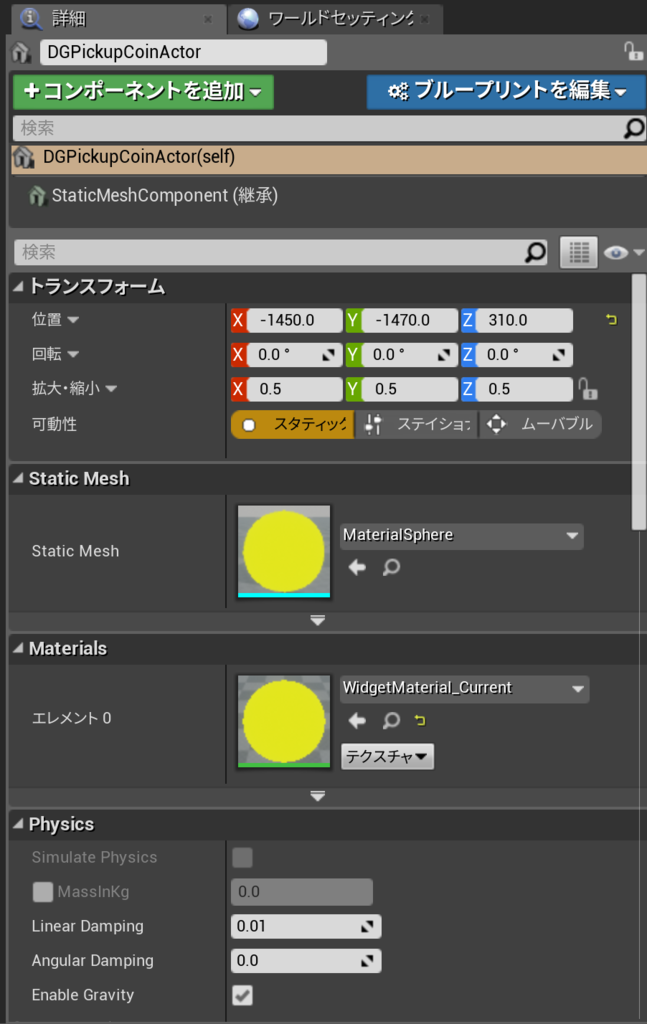The image size is (647, 1024).
Task: Browse to Static Mesh in content browser
Action: 391,567
